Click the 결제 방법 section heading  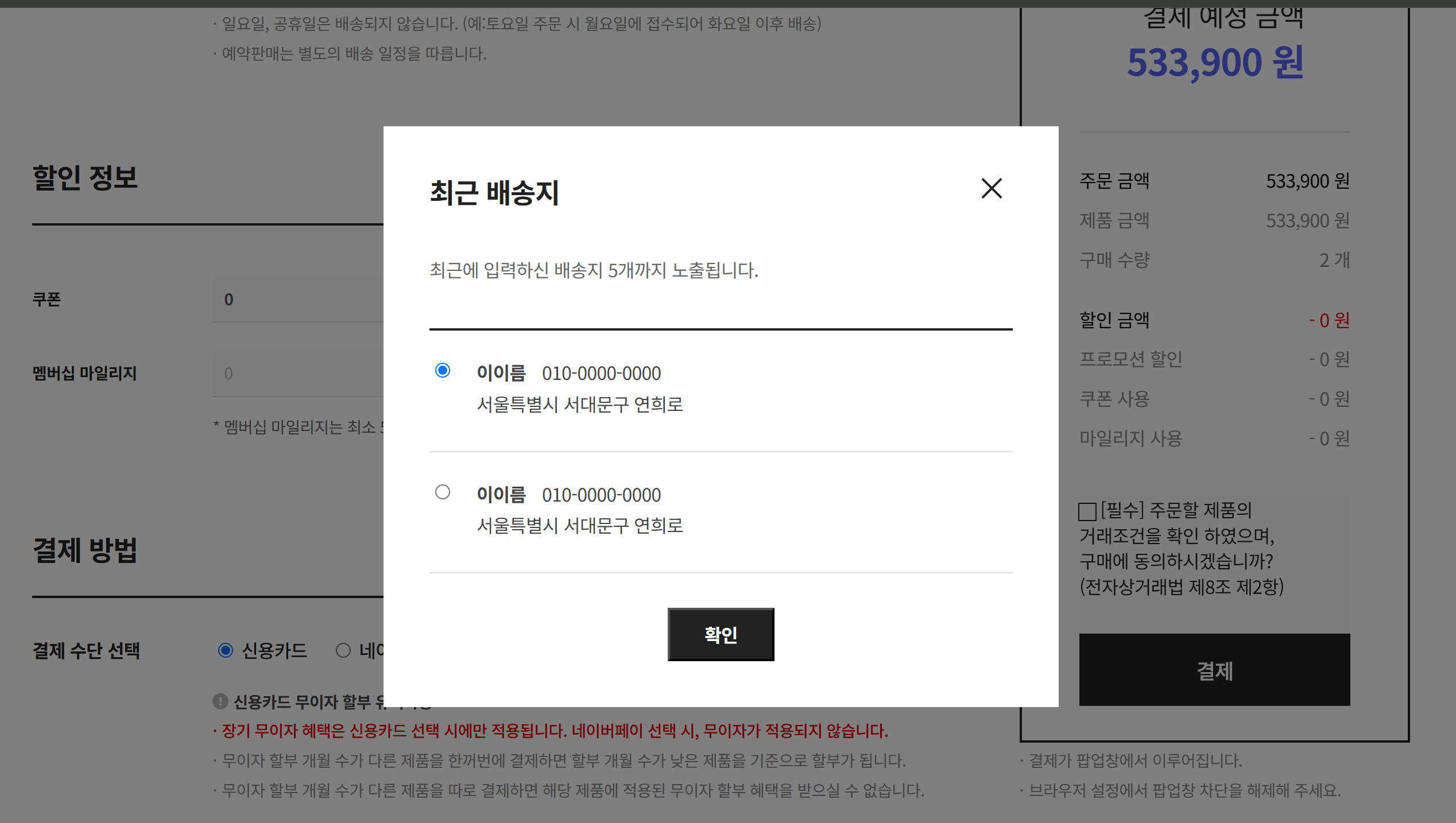pyautogui.click(x=85, y=550)
